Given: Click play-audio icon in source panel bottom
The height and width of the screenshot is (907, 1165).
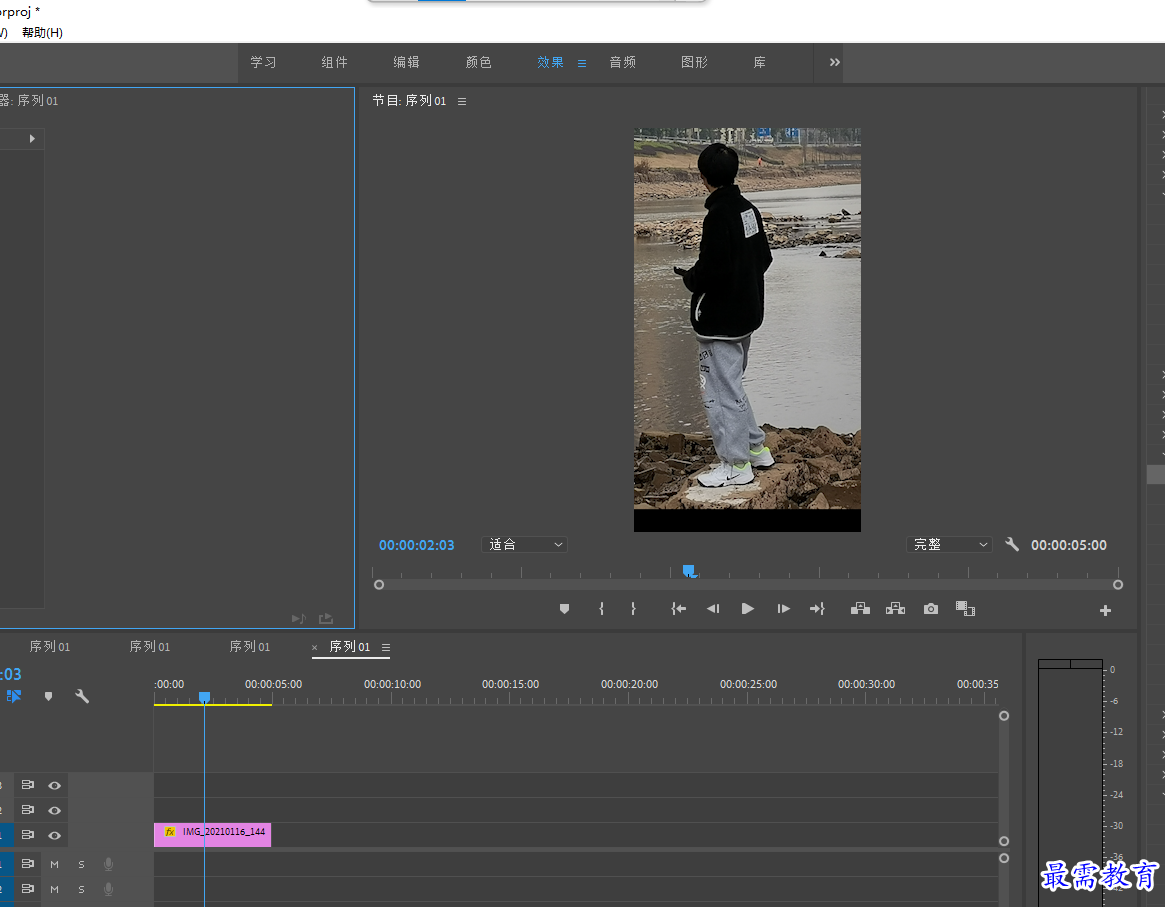Looking at the screenshot, I should (x=299, y=618).
